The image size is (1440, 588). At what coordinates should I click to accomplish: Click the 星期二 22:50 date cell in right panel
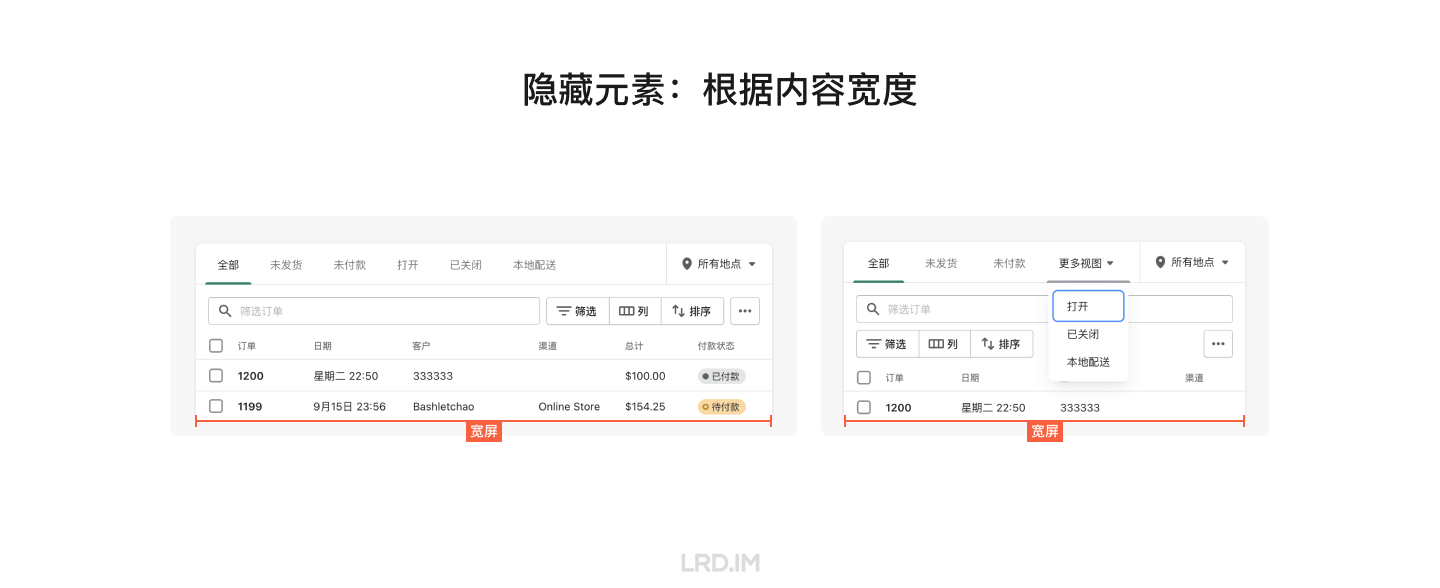pyautogui.click(x=993, y=407)
